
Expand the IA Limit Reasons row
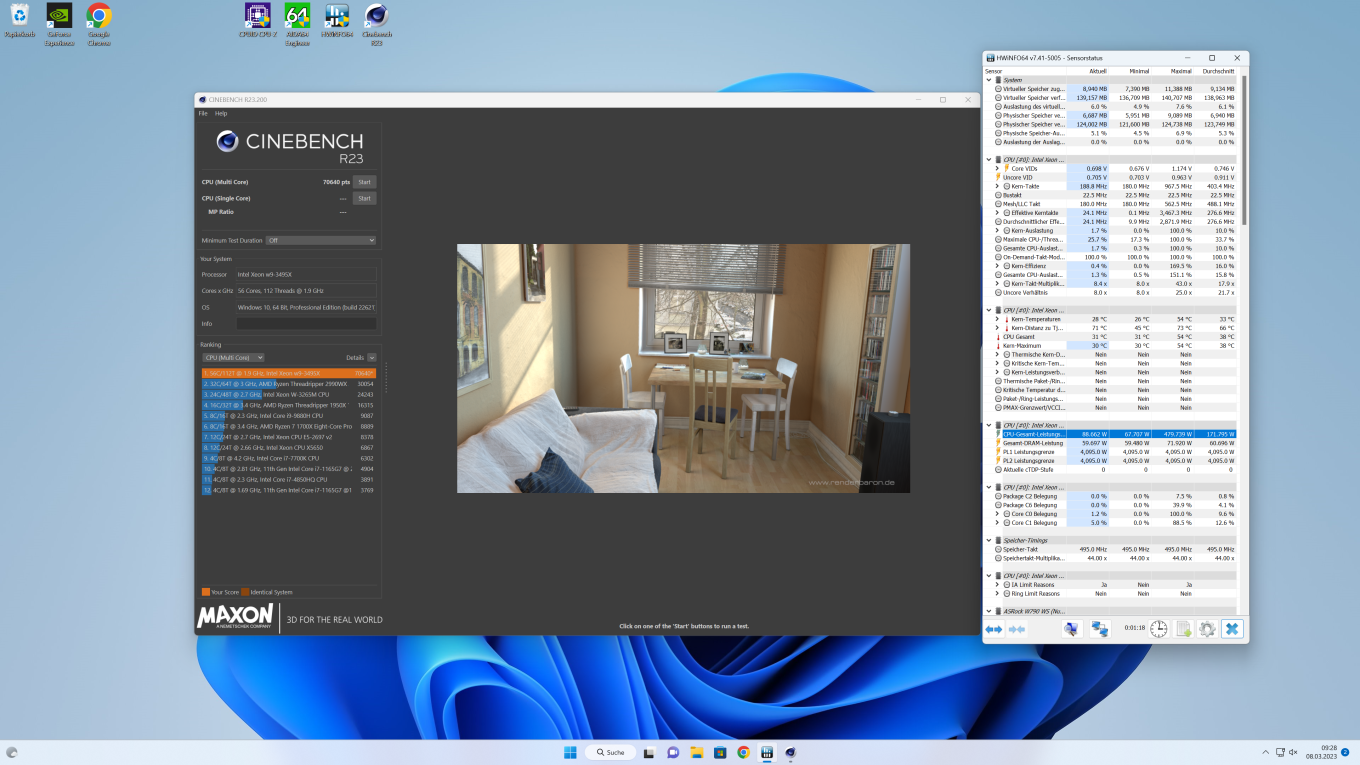click(x=997, y=585)
